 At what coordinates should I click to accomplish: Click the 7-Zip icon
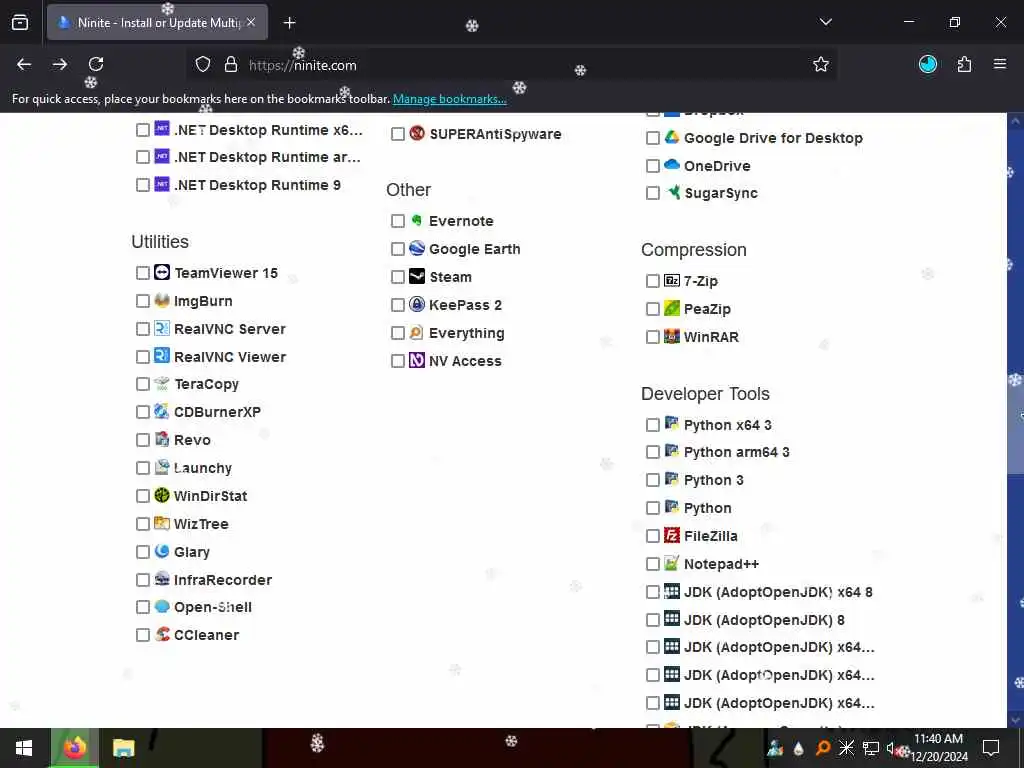point(672,281)
